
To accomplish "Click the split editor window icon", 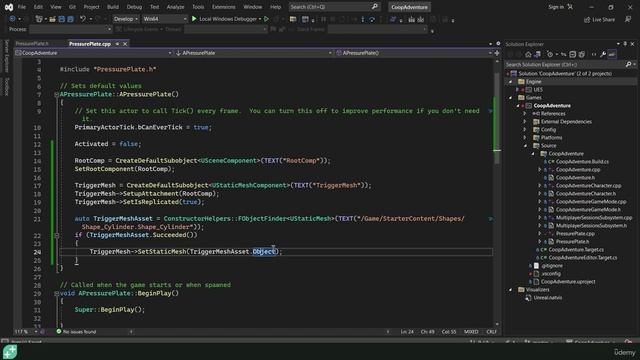I will point(497,53).
